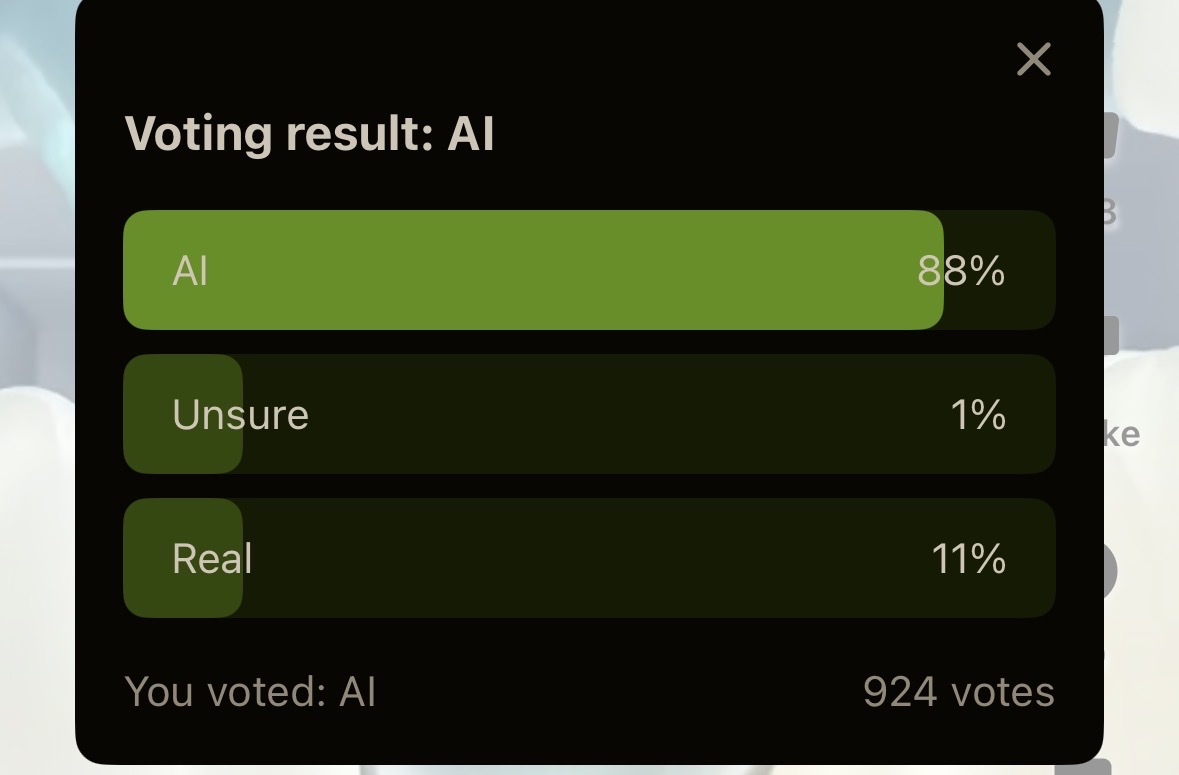Image resolution: width=1179 pixels, height=775 pixels.
Task: Click the cut-off number beside the AI row
Action: tap(1111, 213)
